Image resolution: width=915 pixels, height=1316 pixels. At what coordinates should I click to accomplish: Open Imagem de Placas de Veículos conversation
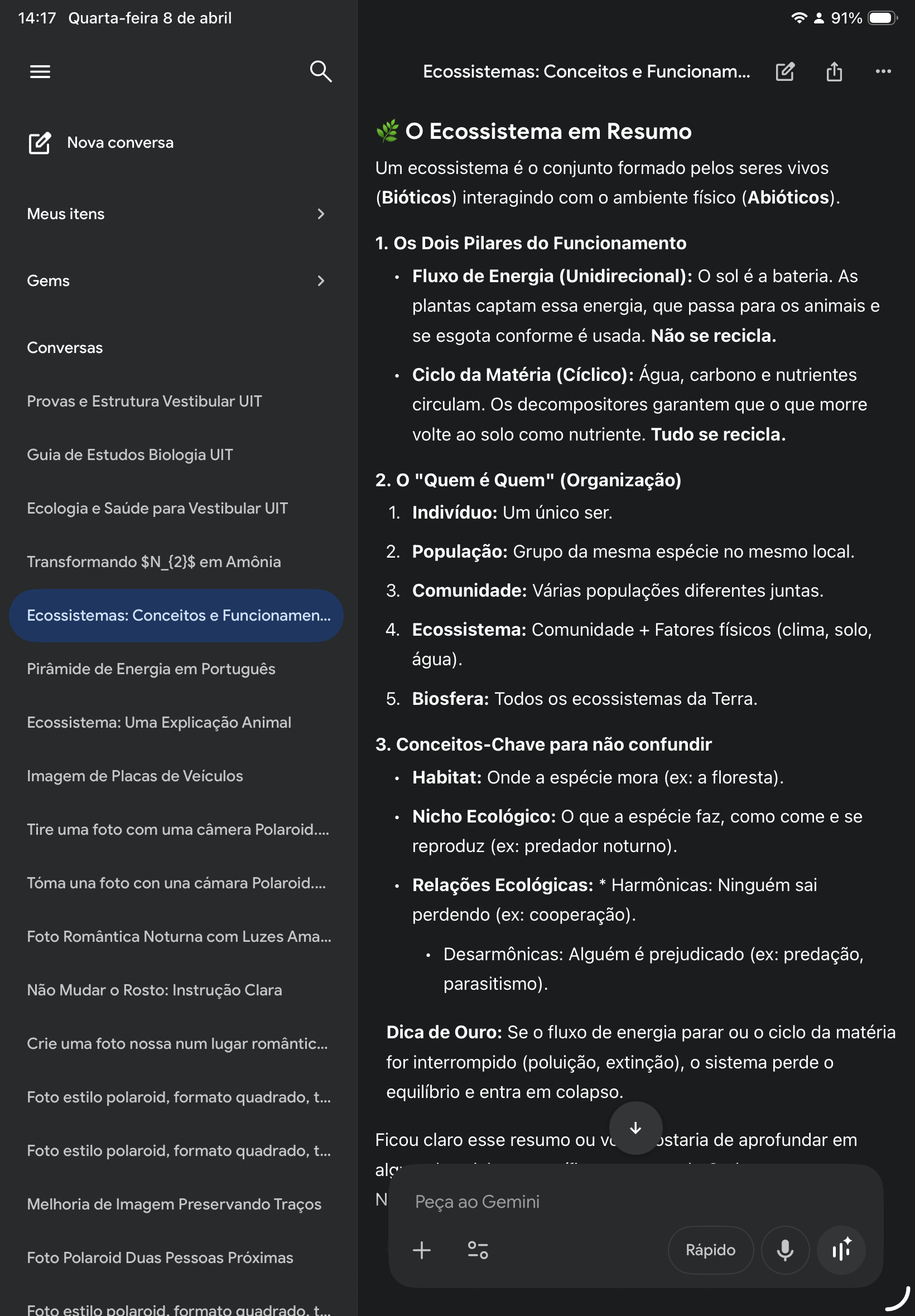click(134, 776)
